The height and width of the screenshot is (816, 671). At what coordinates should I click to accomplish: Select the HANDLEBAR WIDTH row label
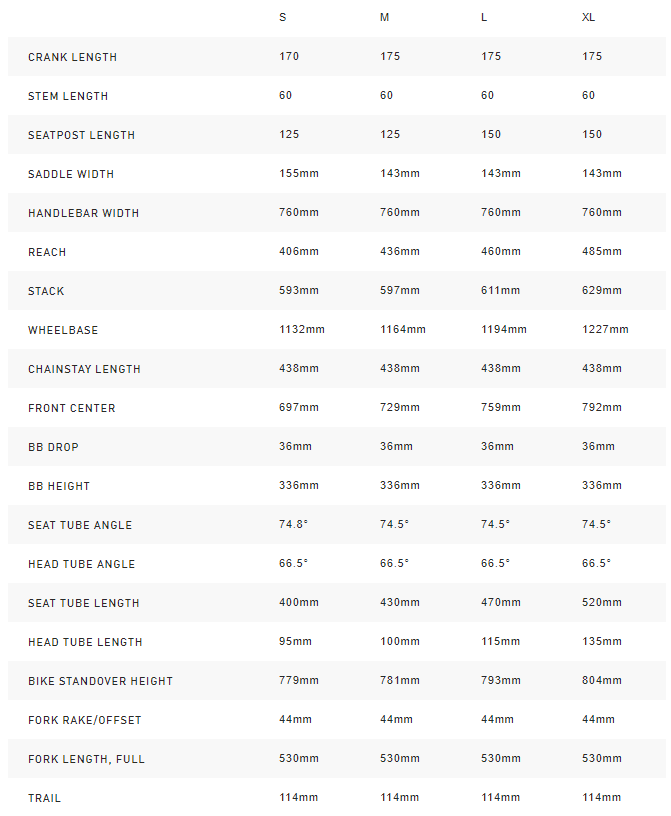tap(83, 213)
